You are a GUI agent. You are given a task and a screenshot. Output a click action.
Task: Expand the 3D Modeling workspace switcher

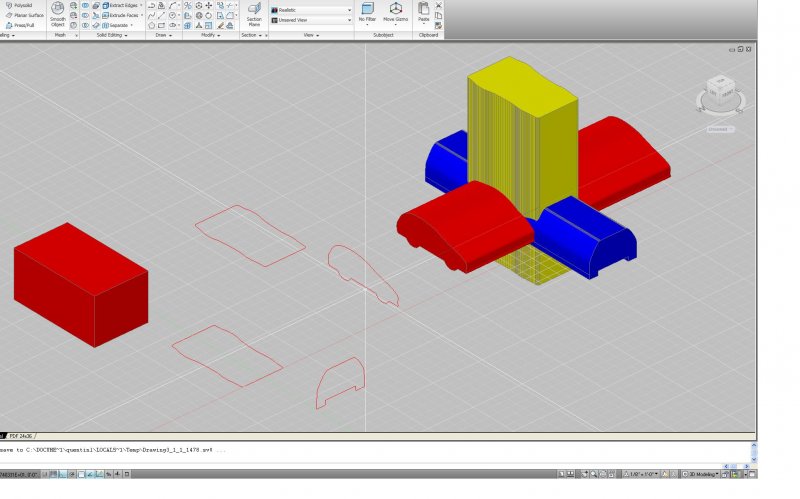(x=704, y=472)
